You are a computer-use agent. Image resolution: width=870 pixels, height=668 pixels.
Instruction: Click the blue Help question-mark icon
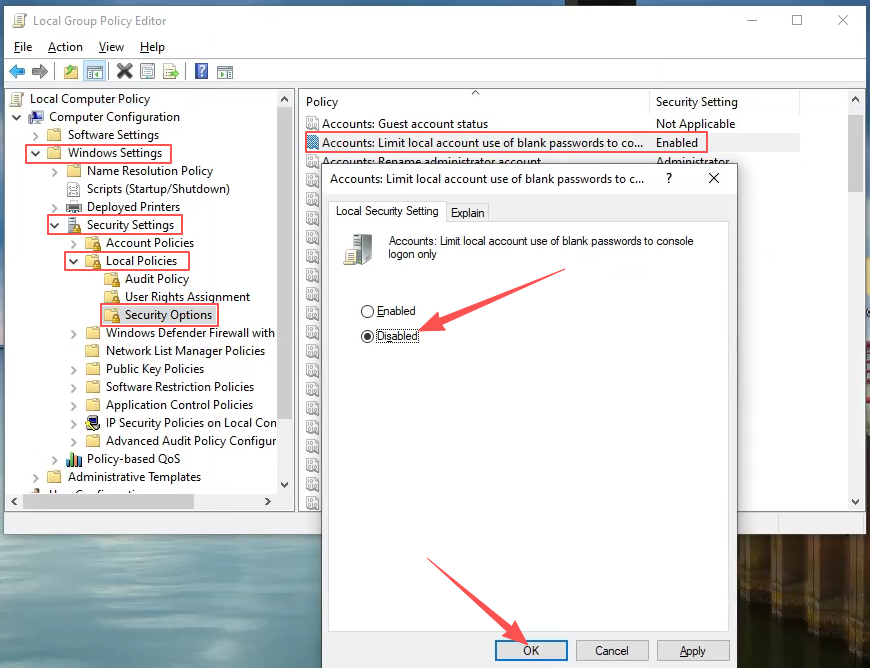201,71
